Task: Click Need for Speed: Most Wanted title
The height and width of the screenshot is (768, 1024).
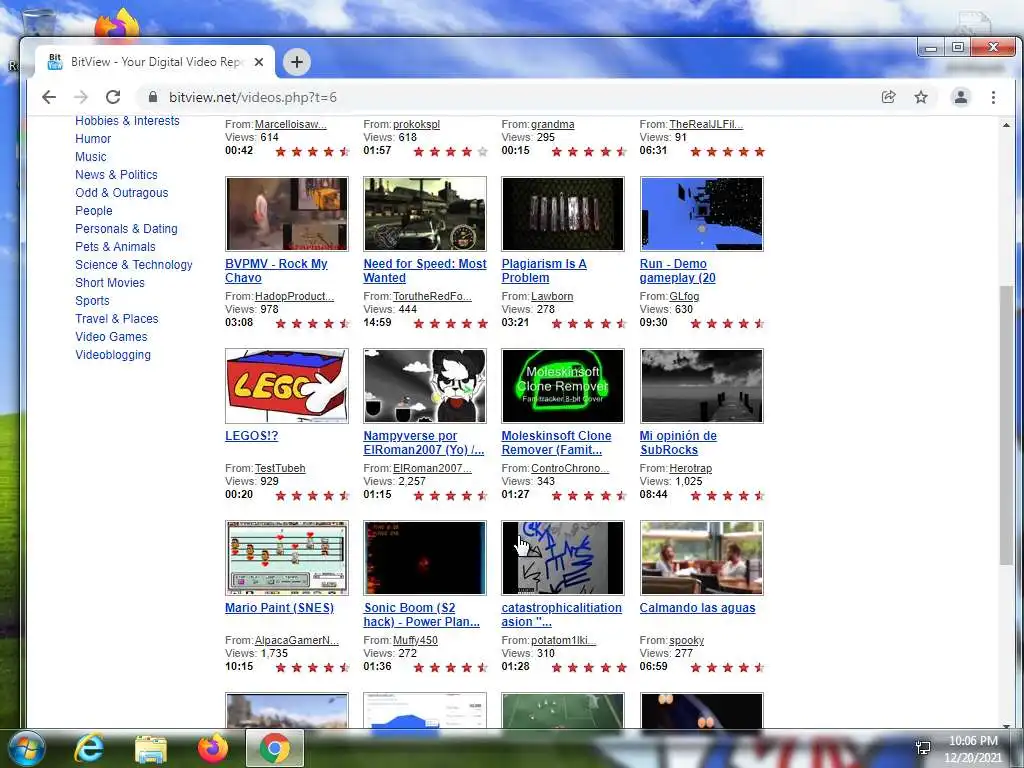Action: [425, 270]
